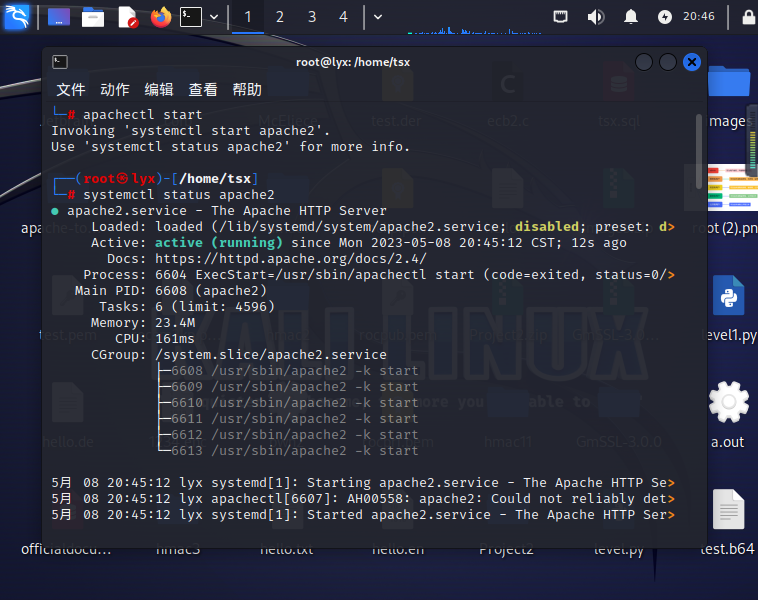Select the level1.py Python file icon
The width and height of the screenshot is (758, 600).
(x=729, y=296)
